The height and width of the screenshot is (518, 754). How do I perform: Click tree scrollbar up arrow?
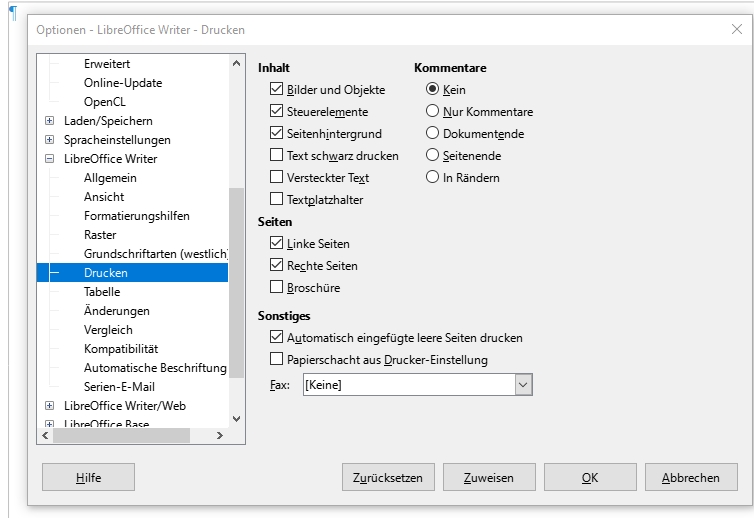tap(236, 63)
